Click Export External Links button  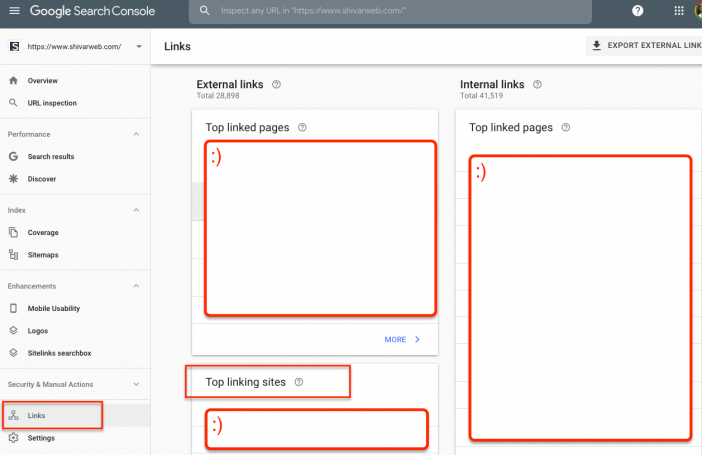tap(645, 46)
